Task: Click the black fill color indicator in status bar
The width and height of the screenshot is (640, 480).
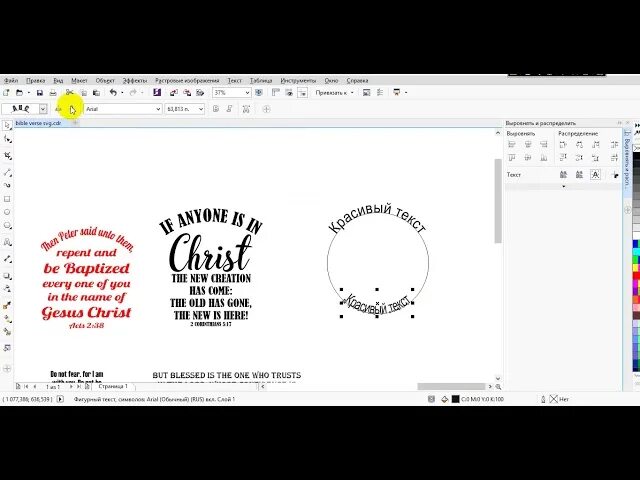Action: (x=456, y=399)
